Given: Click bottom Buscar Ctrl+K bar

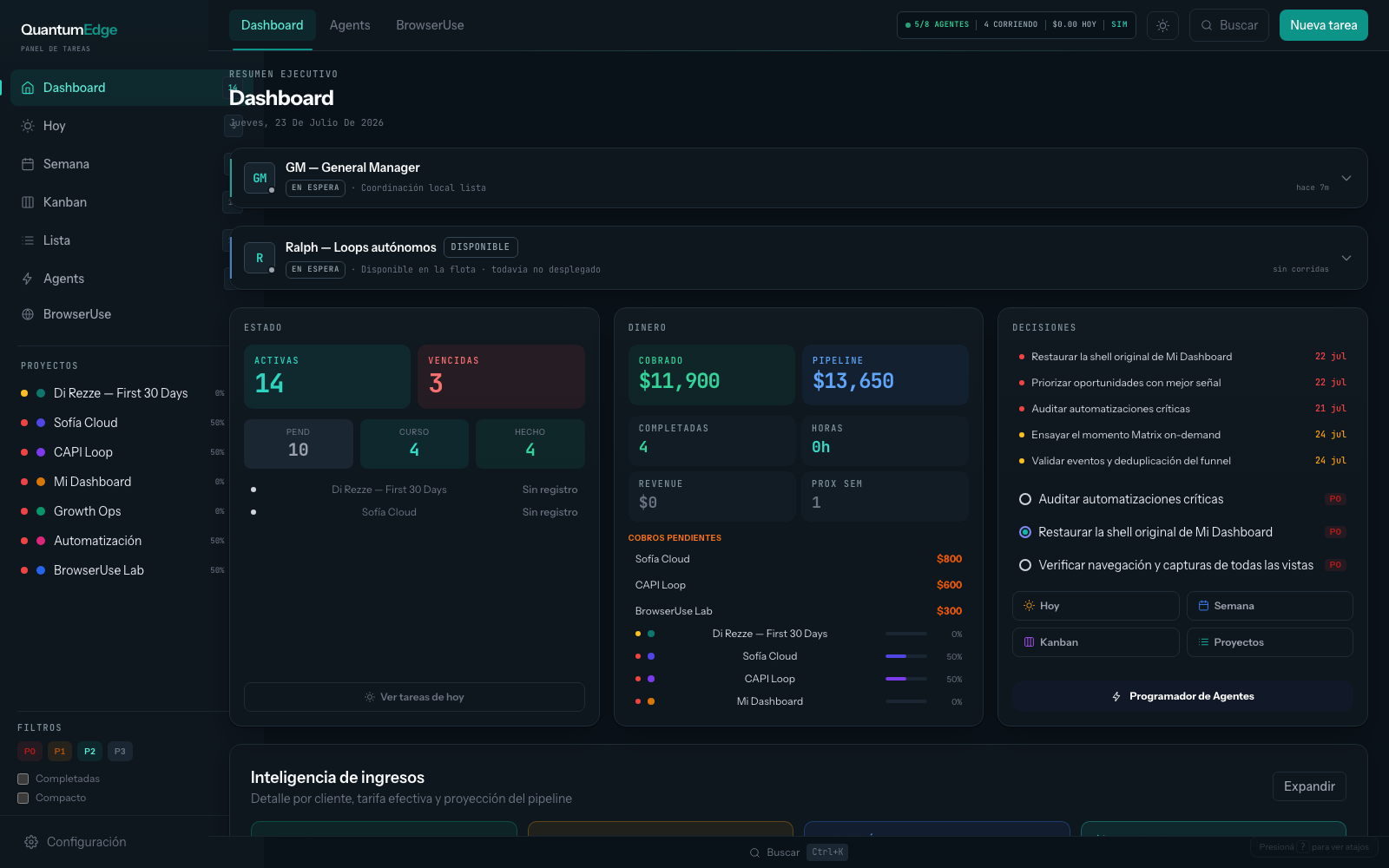Looking at the screenshot, I should coord(799,852).
